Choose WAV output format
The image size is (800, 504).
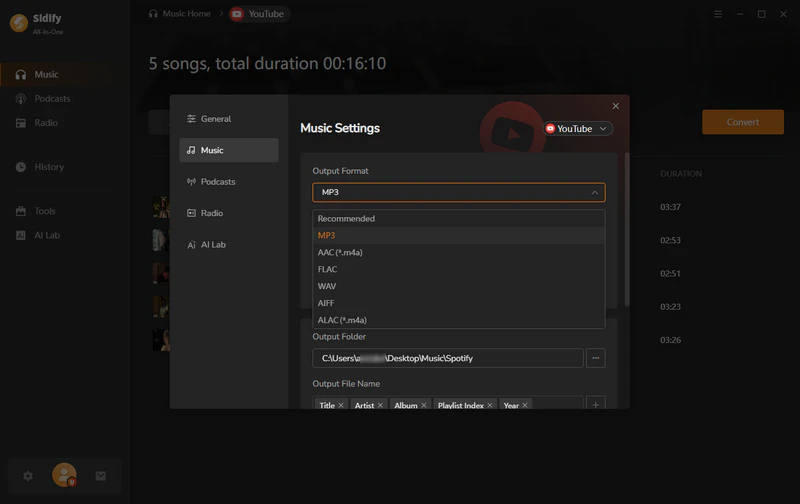[459, 286]
